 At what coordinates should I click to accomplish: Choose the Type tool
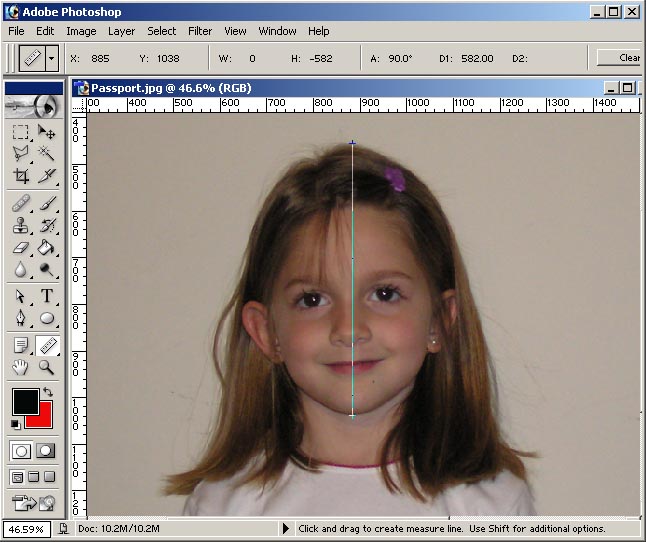pos(46,296)
